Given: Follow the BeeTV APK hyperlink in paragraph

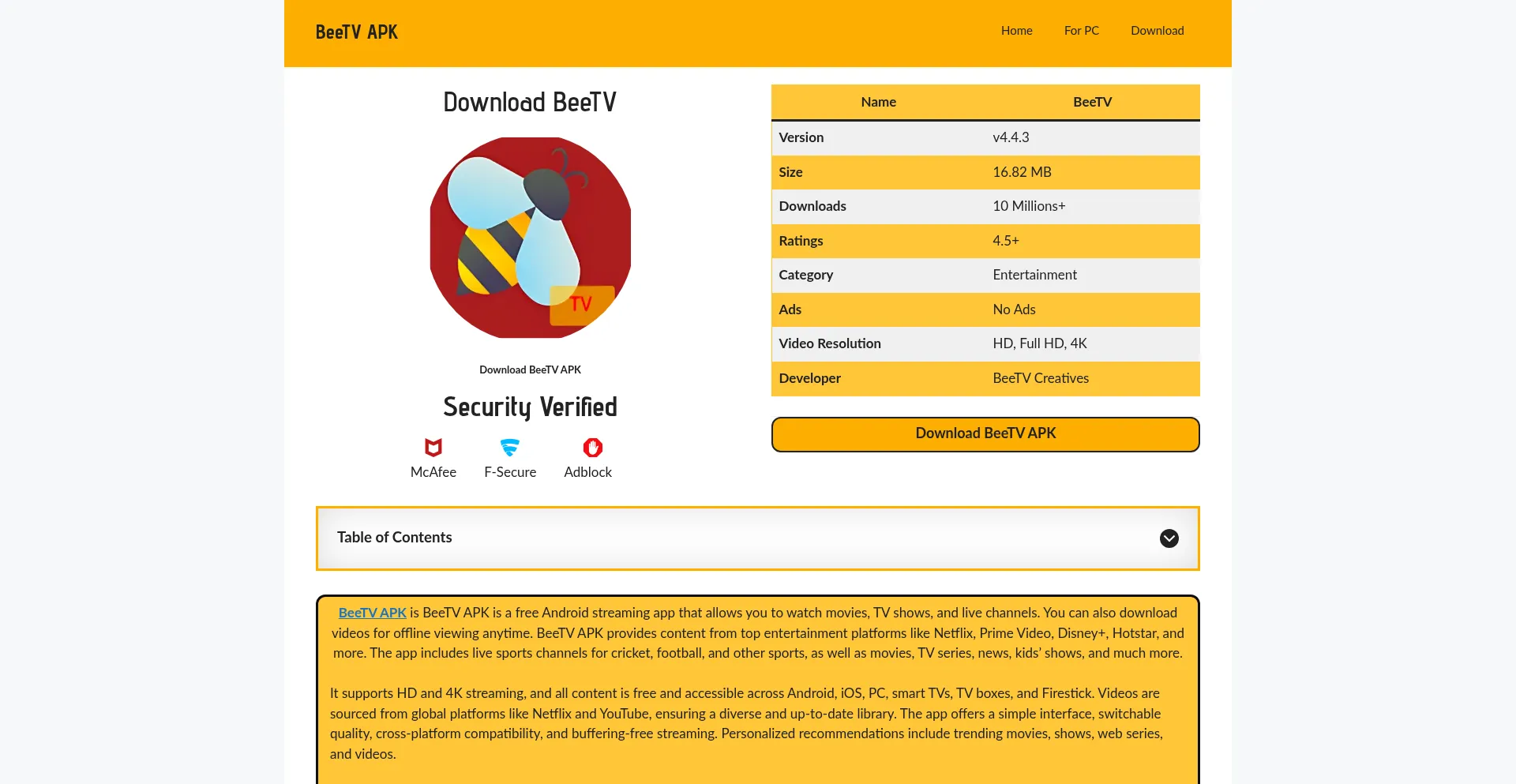Looking at the screenshot, I should (372, 613).
